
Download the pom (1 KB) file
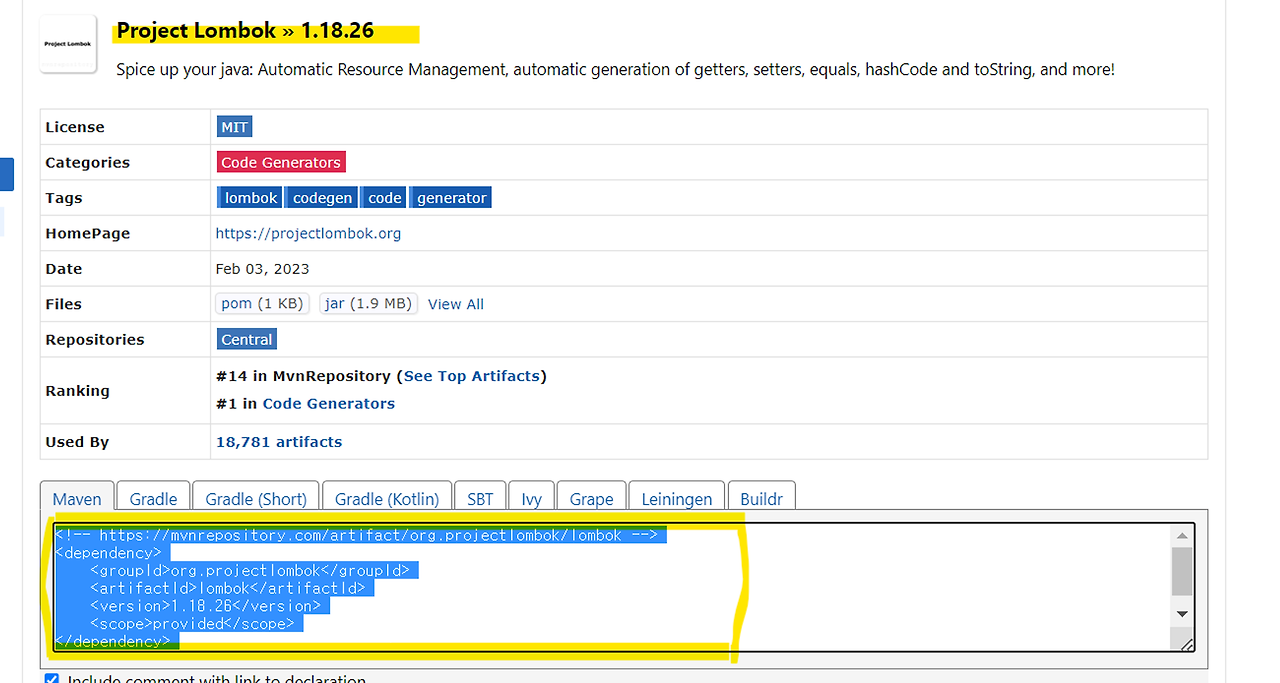point(263,304)
